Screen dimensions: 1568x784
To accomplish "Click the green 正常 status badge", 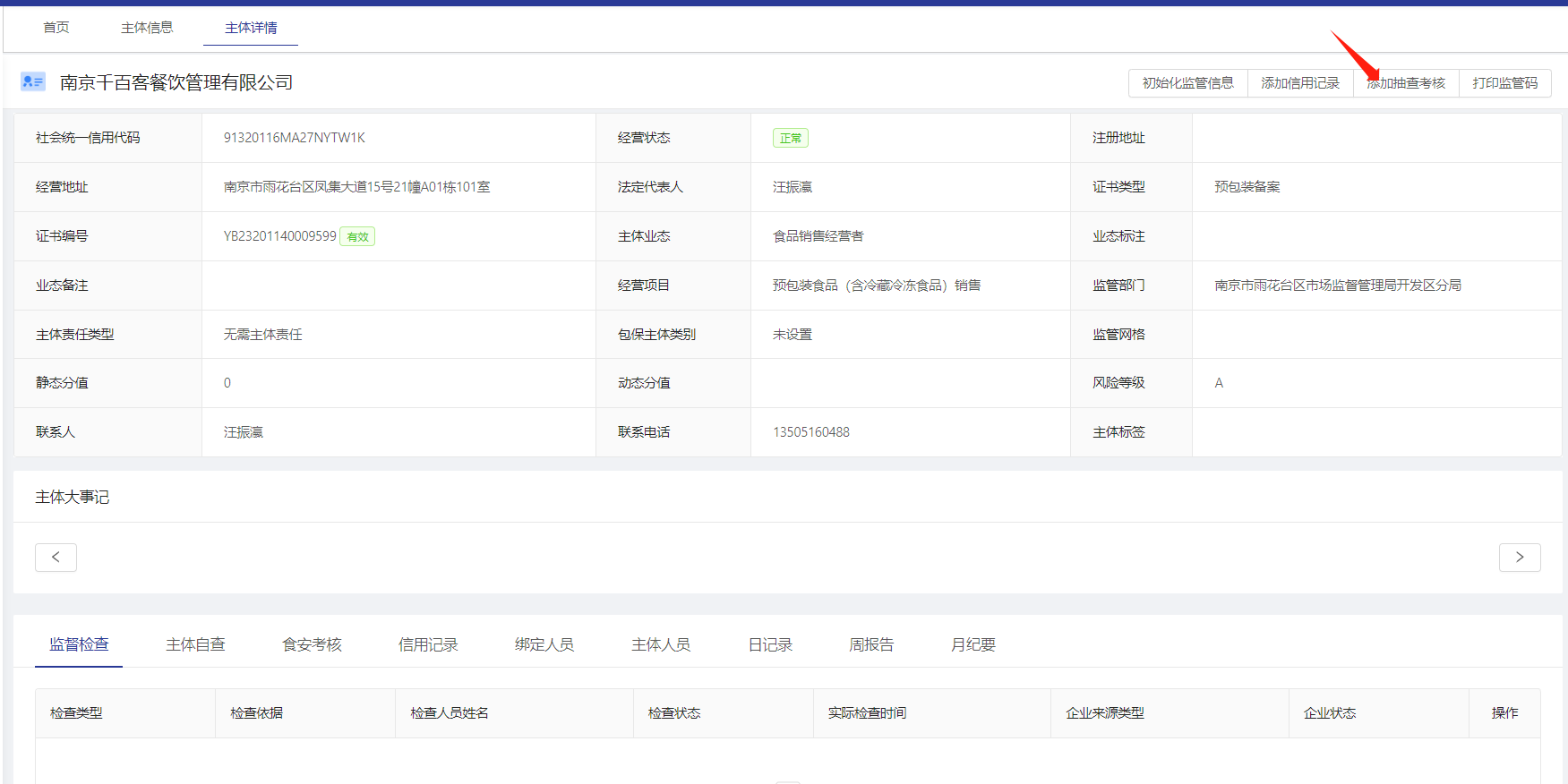I will [790, 138].
